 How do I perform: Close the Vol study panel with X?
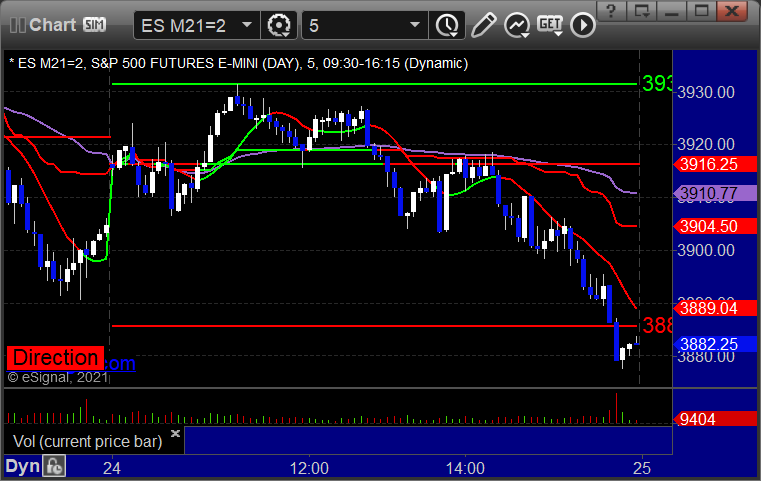175,433
